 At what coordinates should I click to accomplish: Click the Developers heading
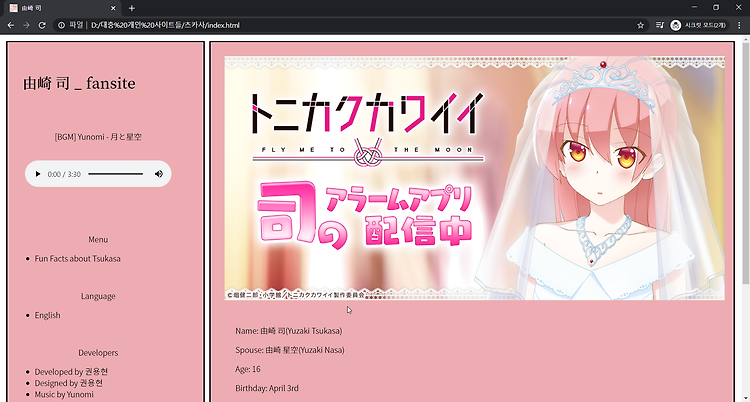click(x=98, y=352)
